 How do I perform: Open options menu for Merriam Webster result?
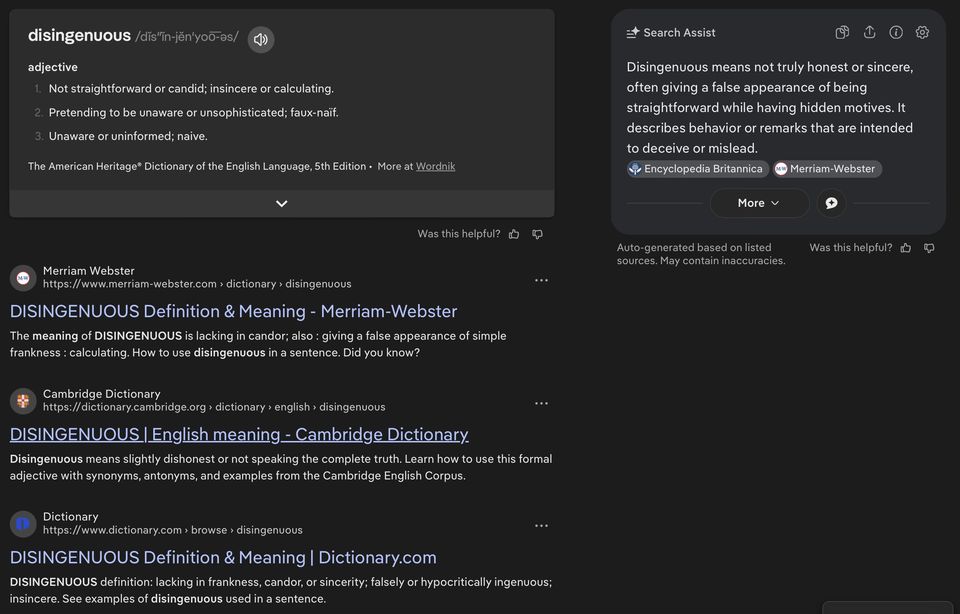[541, 280]
